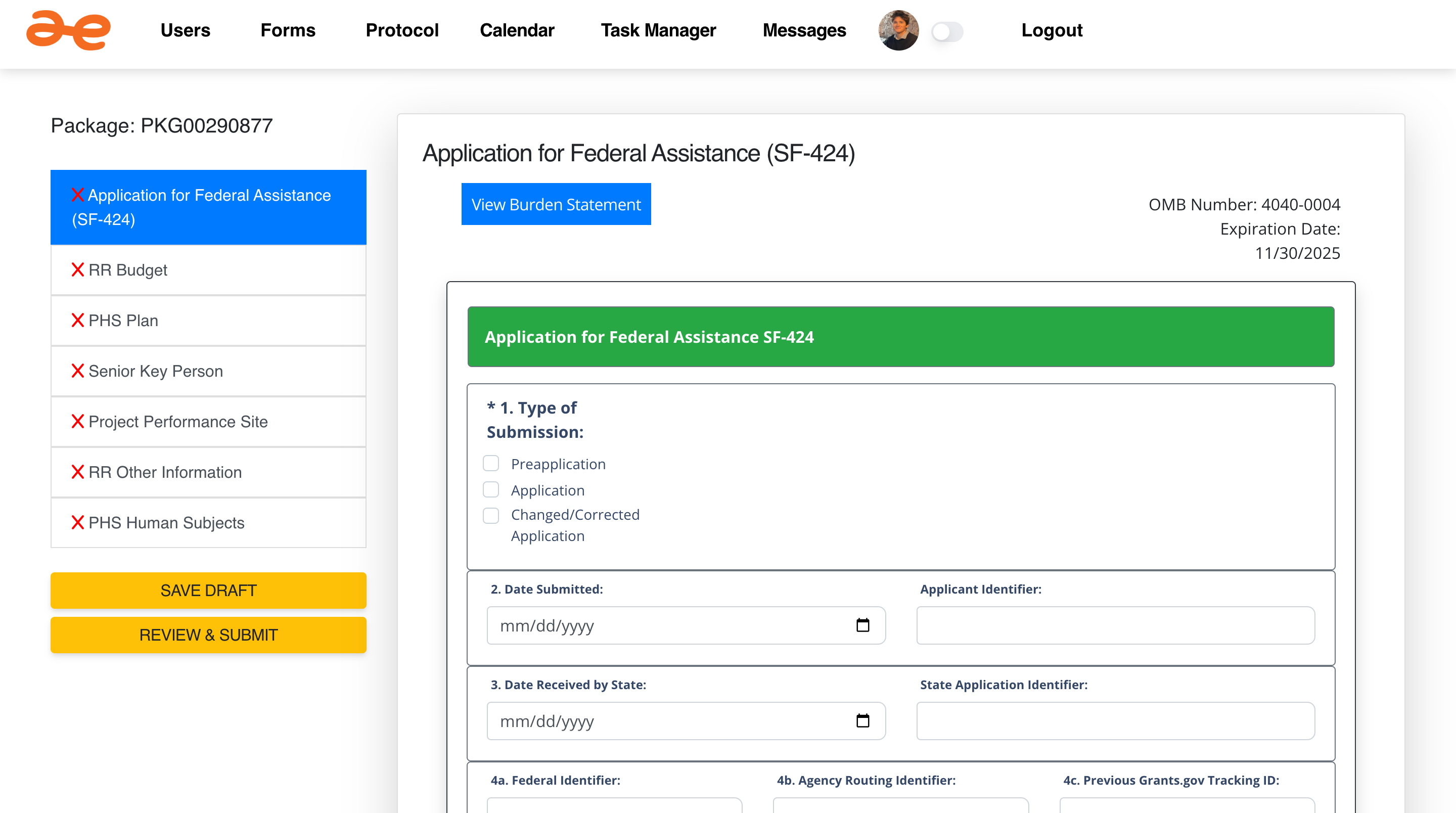Click red X beside RR Budget

pos(77,269)
